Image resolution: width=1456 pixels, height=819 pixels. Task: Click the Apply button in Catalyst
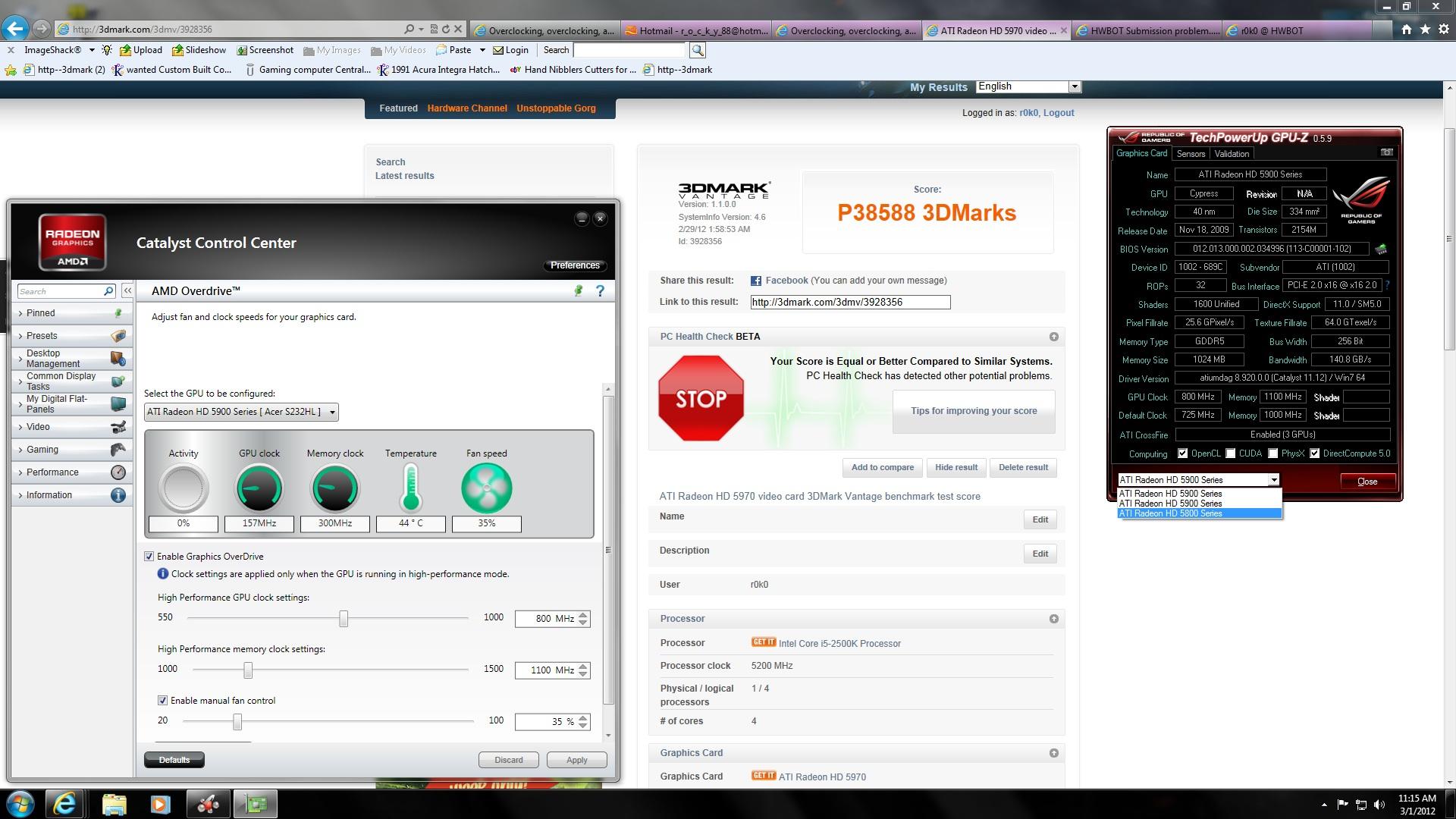tap(576, 760)
